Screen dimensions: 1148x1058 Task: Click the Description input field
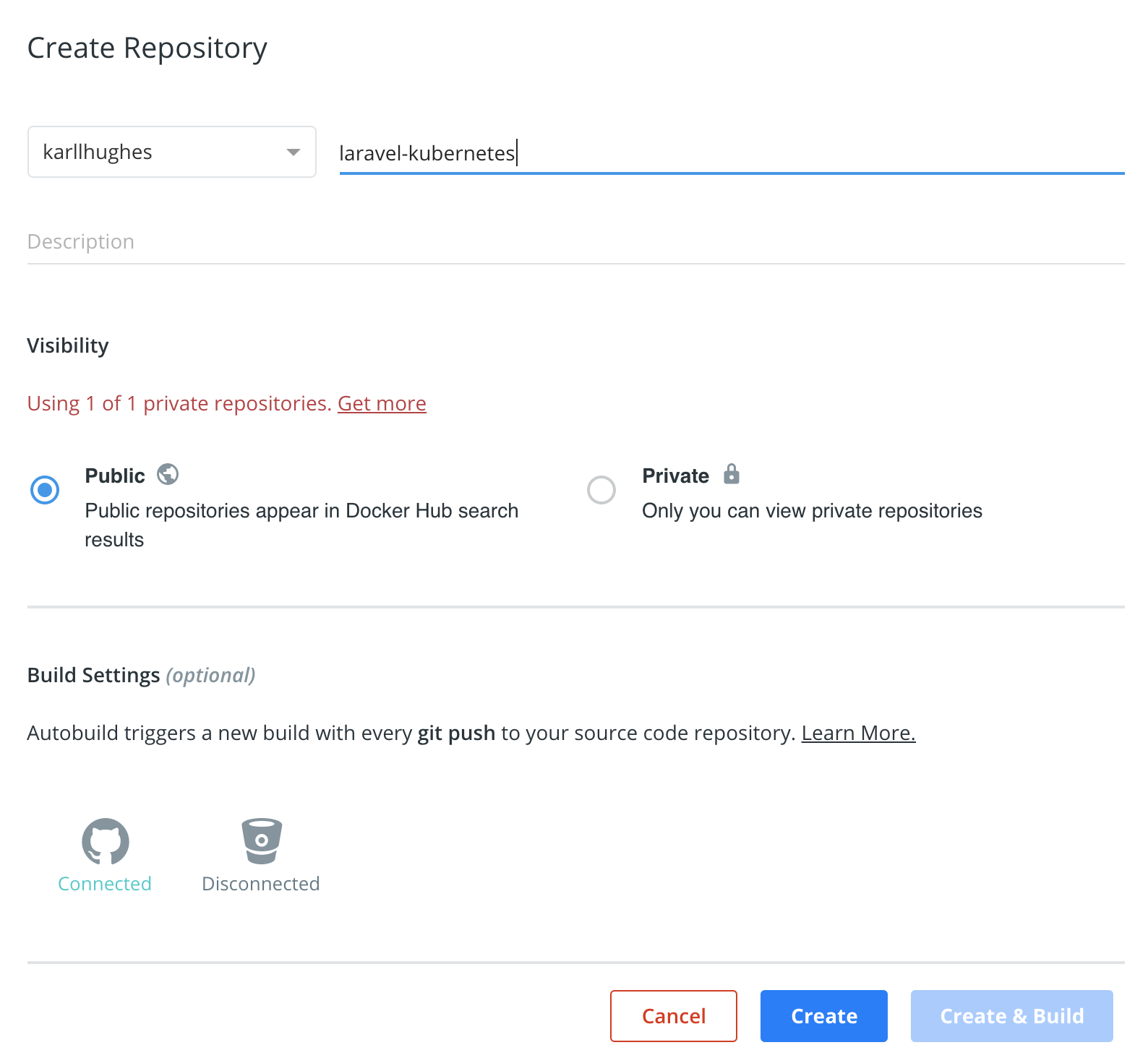pos(575,242)
